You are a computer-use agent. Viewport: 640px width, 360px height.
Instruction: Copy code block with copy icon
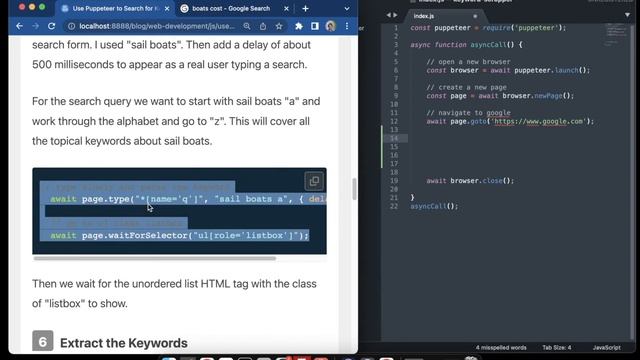[314, 181]
